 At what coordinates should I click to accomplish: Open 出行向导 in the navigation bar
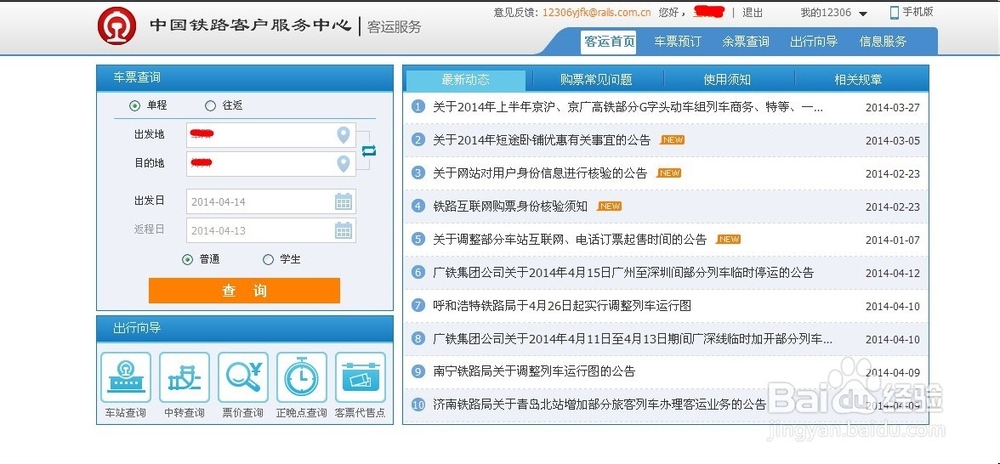tap(814, 41)
